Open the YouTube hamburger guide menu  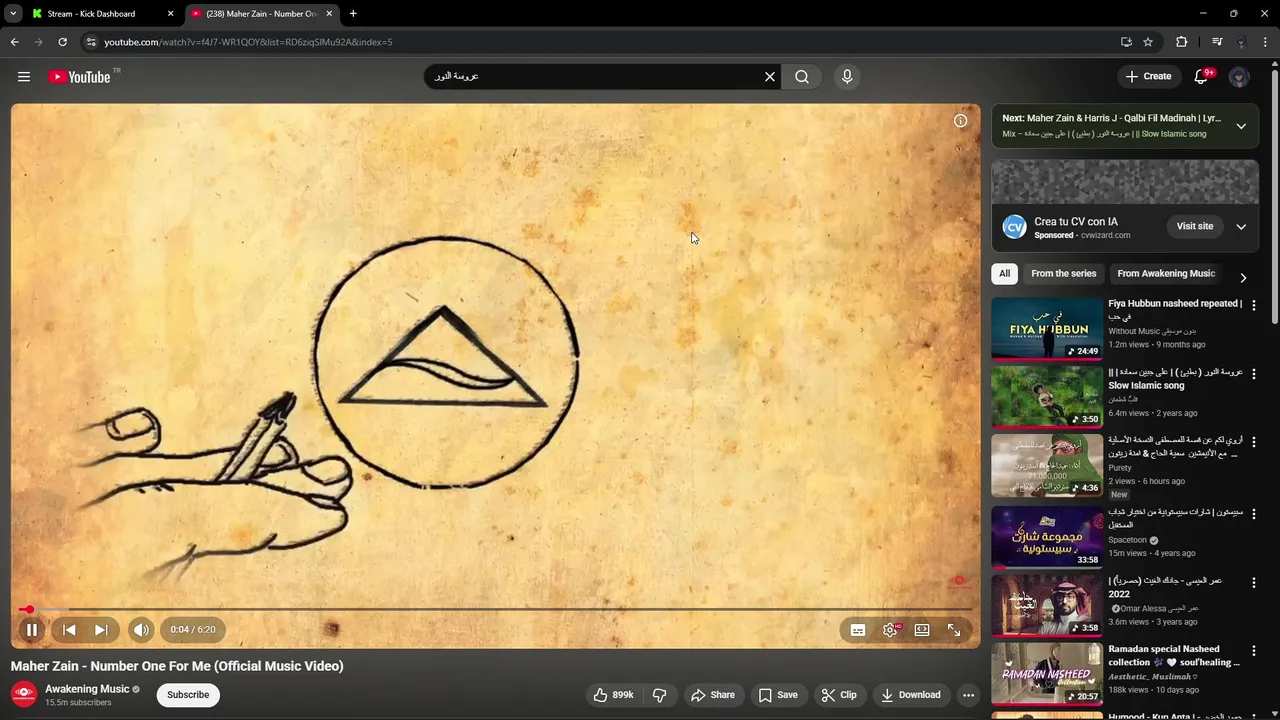pyautogui.click(x=24, y=77)
